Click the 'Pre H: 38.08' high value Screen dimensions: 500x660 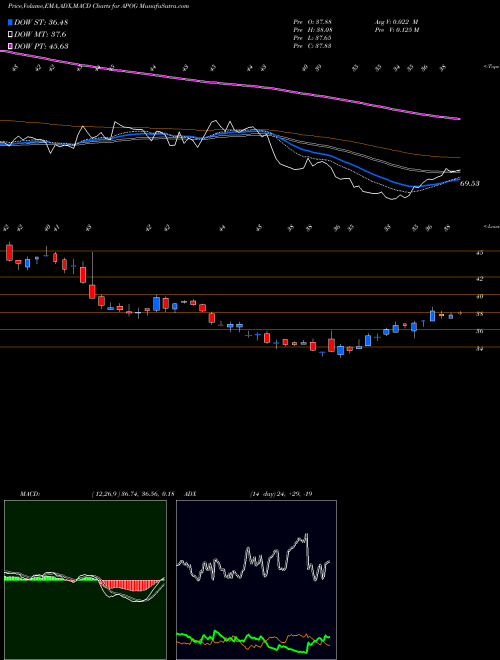(313, 30)
